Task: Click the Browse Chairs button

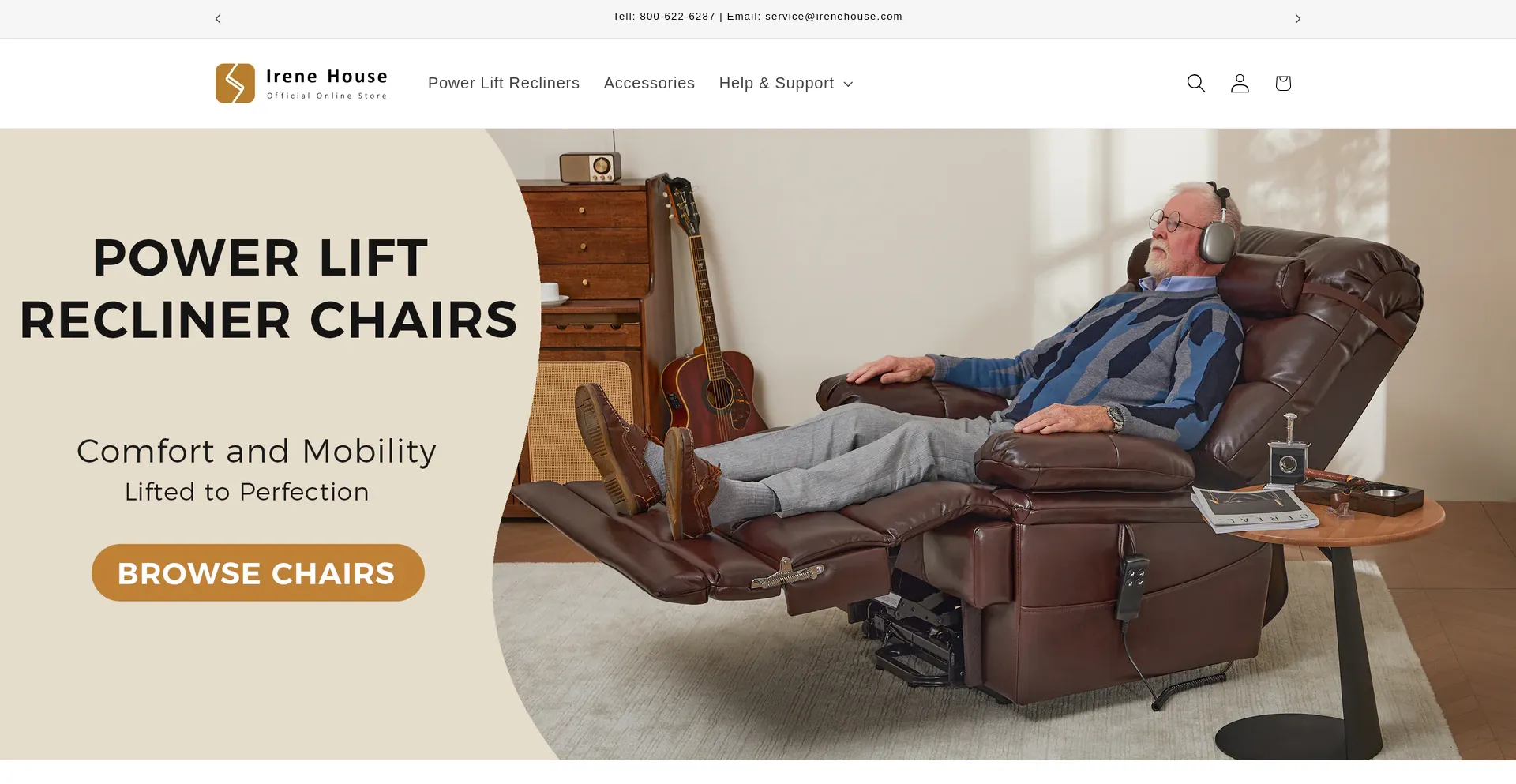Action: (258, 572)
